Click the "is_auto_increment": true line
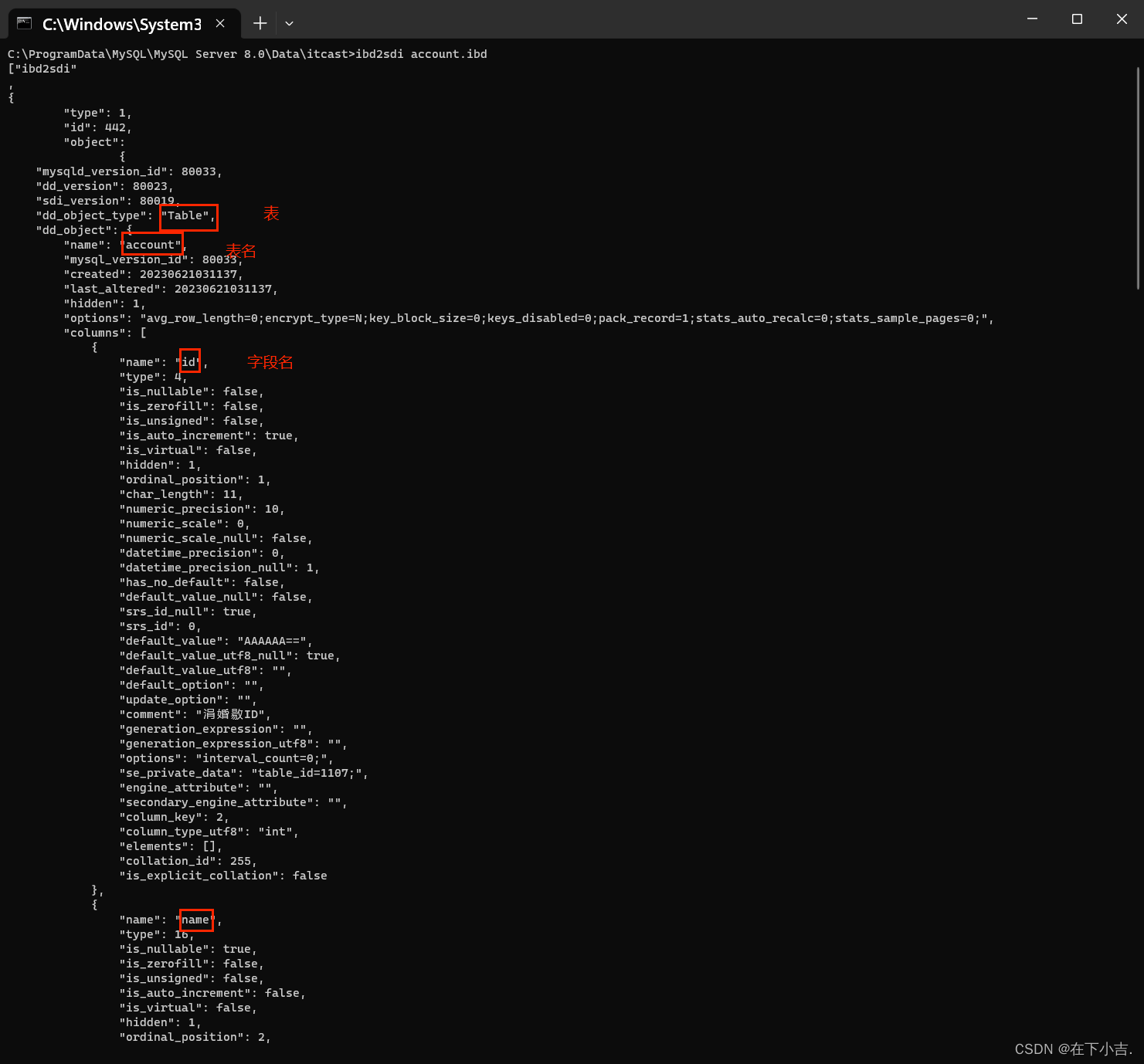 [x=209, y=435]
